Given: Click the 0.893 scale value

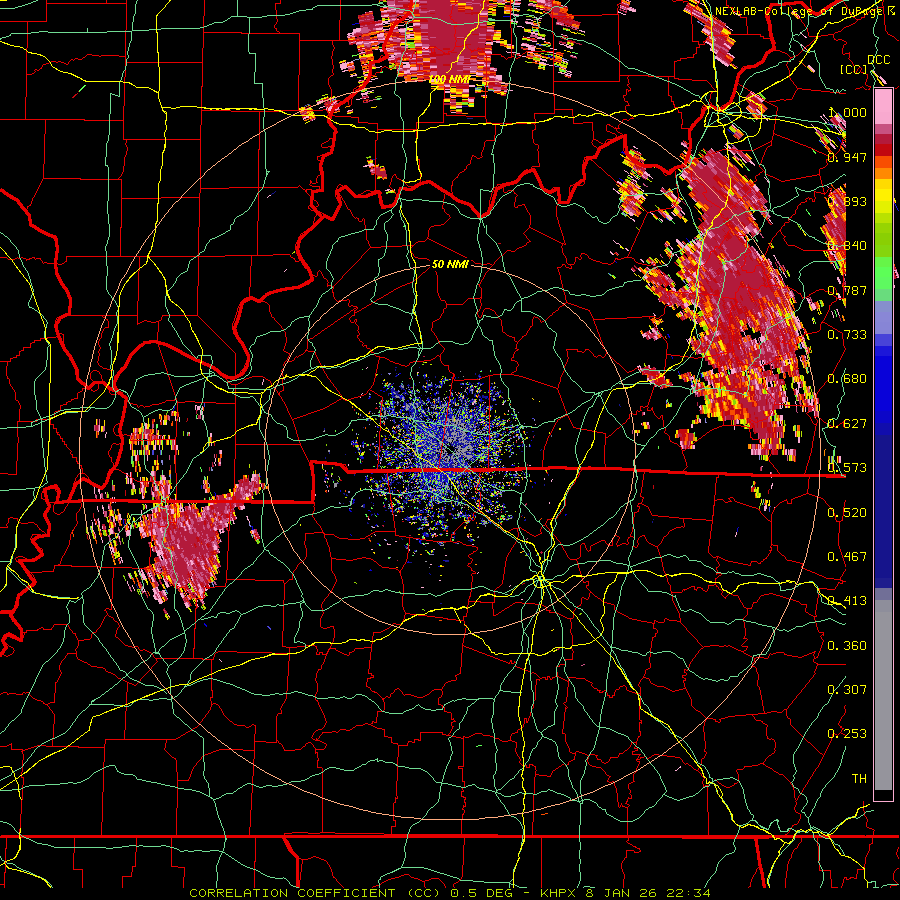Looking at the screenshot, I should 847,201.
